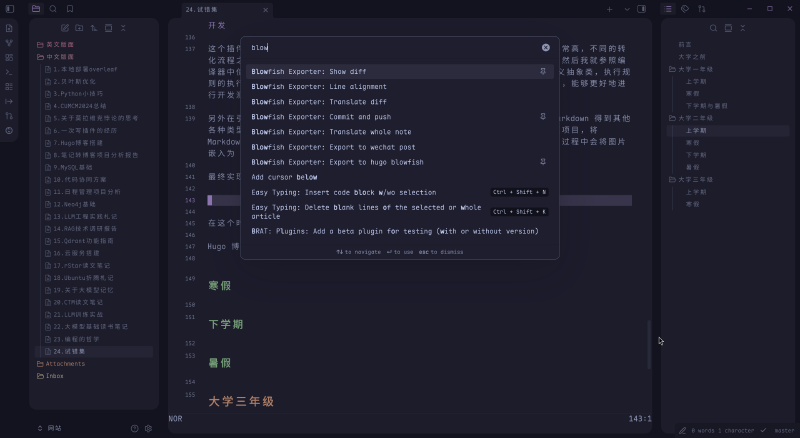Create a new folder via the folder icon
800x438 pixels.
(x=80, y=28)
